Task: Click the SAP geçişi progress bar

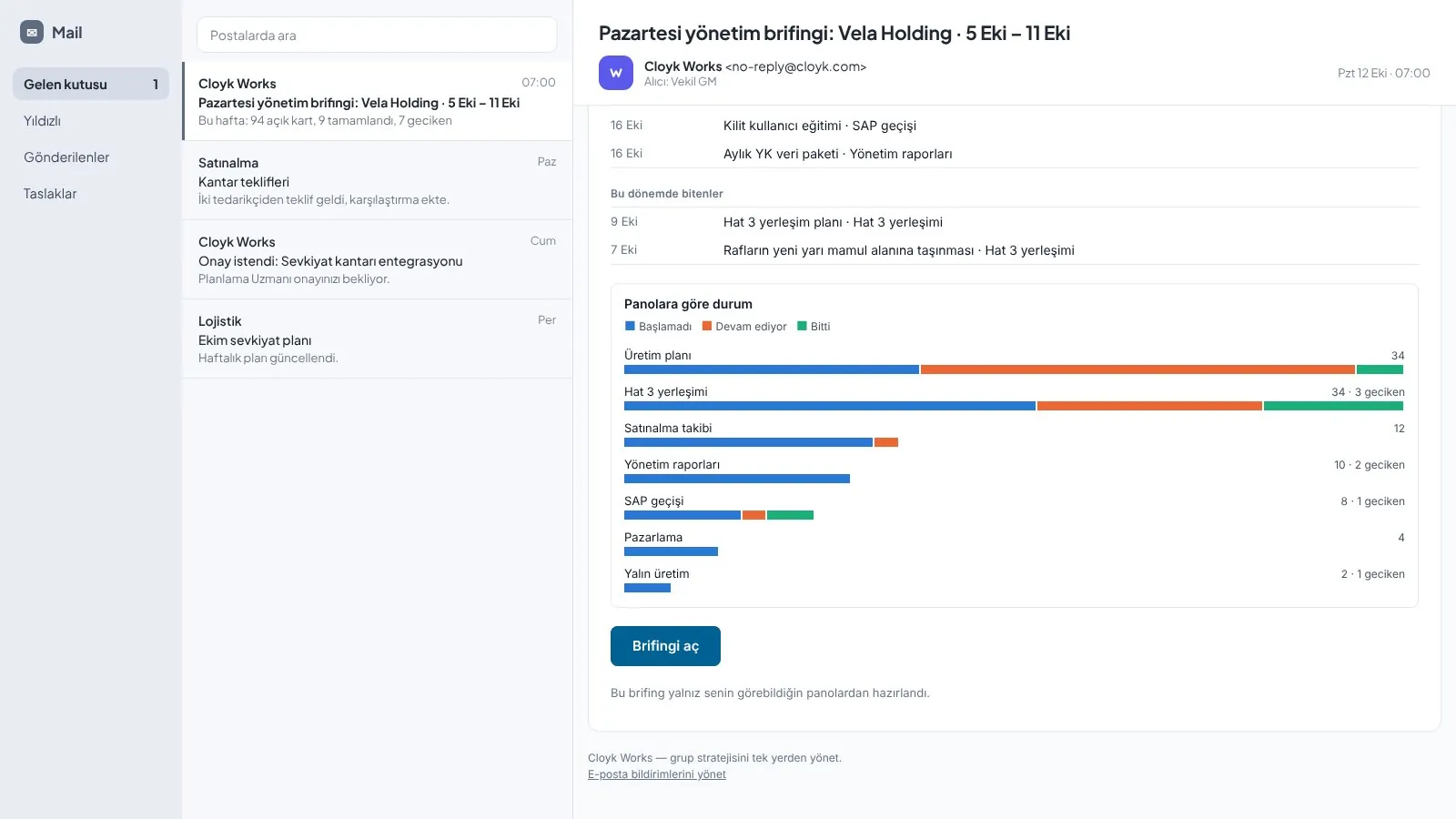Action: [719, 515]
